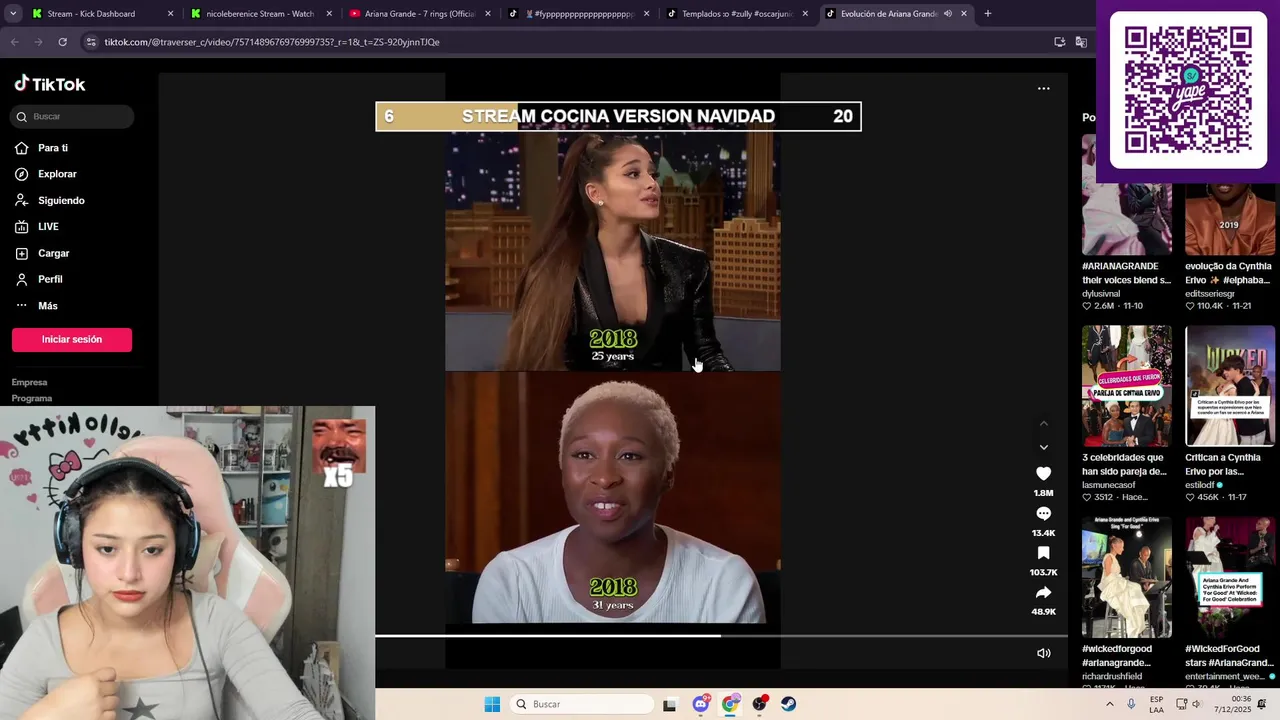Viewport: 1280px width, 720px height.
Task: Click the taskbar Buscar search box
Action: tap(582, 704)
